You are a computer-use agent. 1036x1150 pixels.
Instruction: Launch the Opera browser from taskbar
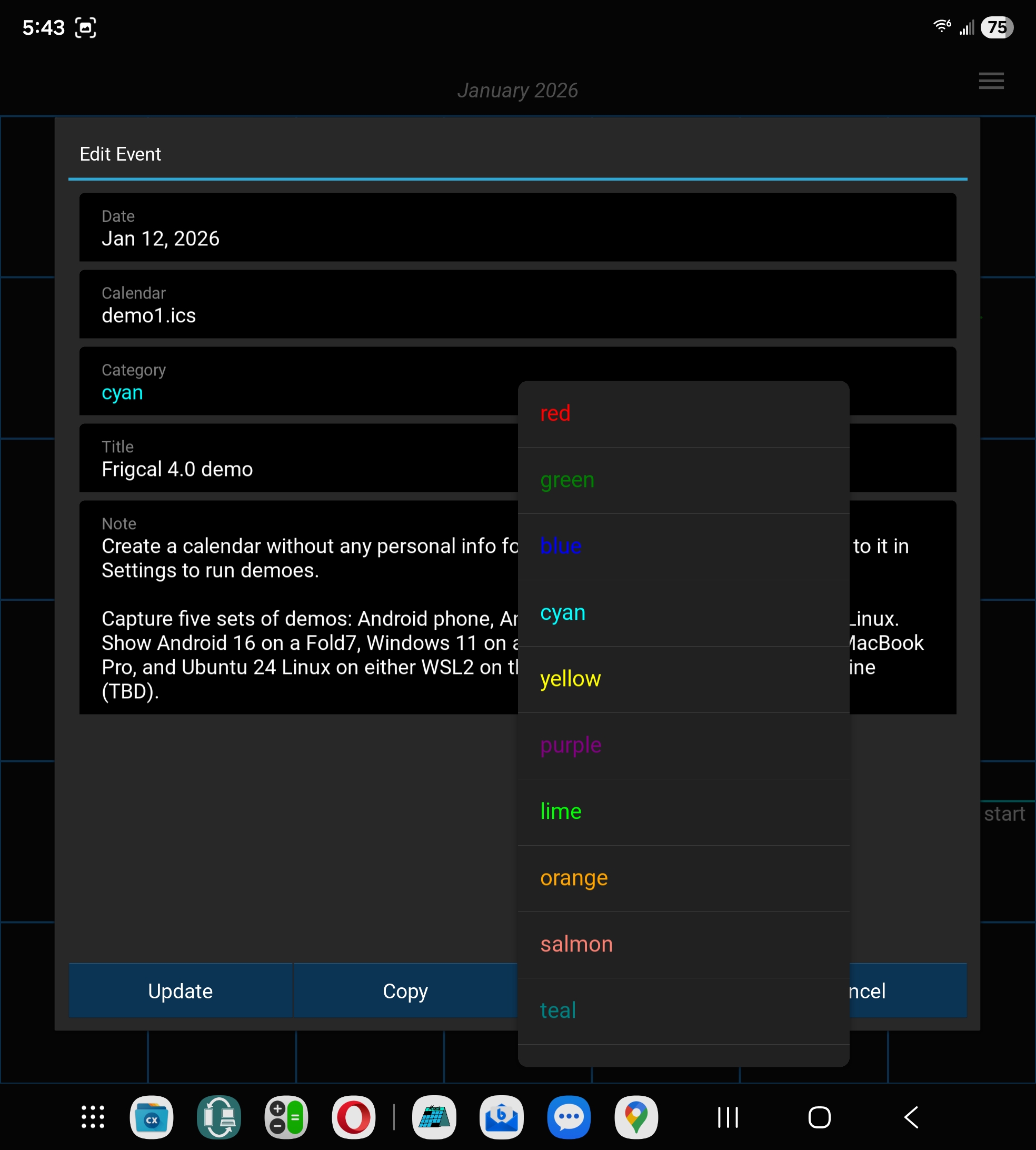click(353, 1117)
